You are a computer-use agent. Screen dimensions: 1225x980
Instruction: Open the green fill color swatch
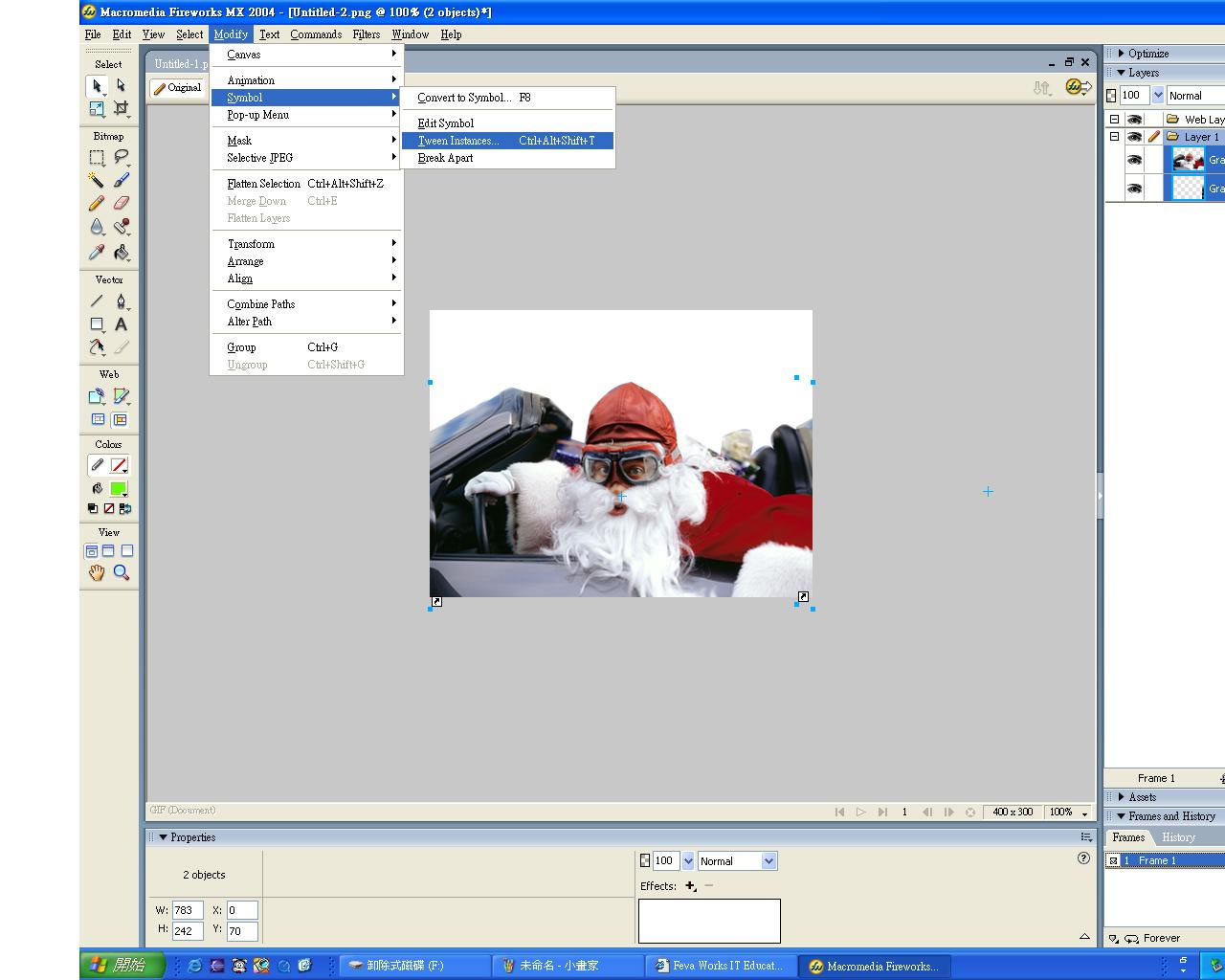point(119,489)
